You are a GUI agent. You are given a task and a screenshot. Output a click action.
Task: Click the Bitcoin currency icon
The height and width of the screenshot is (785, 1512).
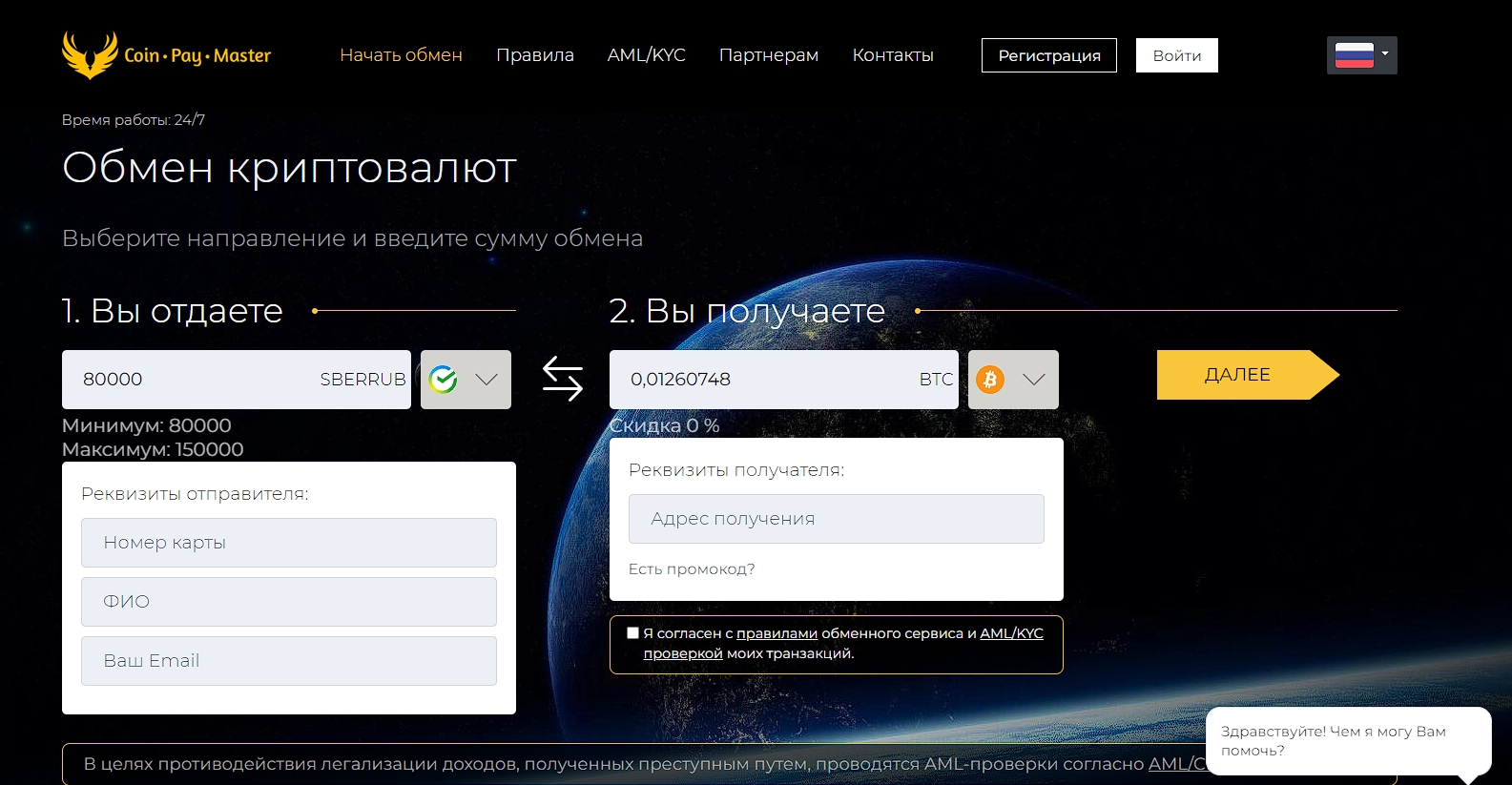pyautogui.click(x=990, y=380)
